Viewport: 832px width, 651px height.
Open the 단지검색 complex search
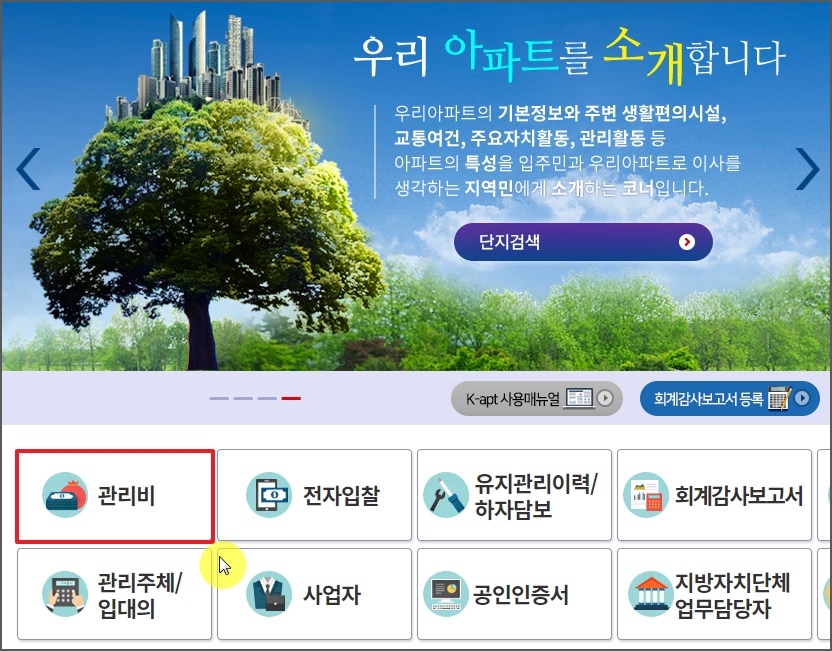pyautogui.click(x=583, y=242)
